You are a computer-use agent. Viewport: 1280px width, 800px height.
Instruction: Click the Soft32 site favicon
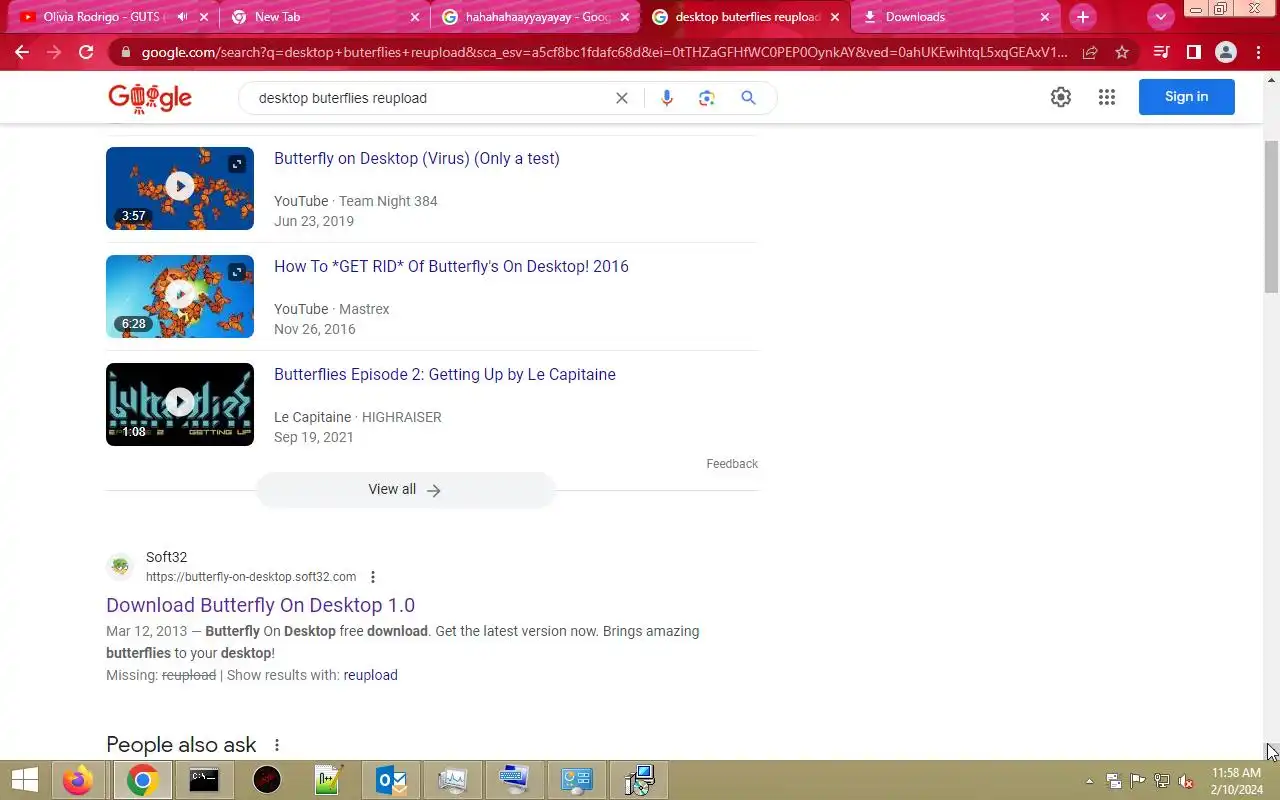tap(121, 567)
